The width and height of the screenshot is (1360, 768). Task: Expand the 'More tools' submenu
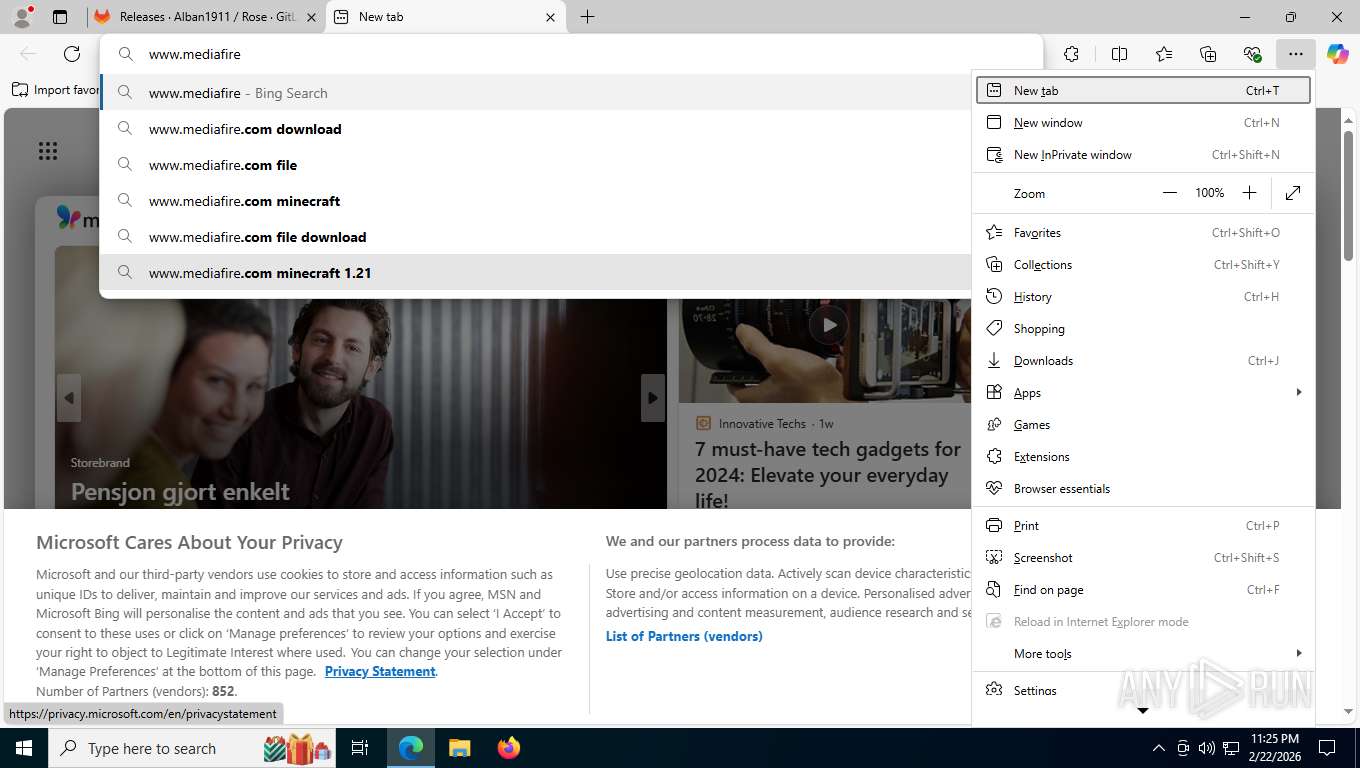[1143, 653]
